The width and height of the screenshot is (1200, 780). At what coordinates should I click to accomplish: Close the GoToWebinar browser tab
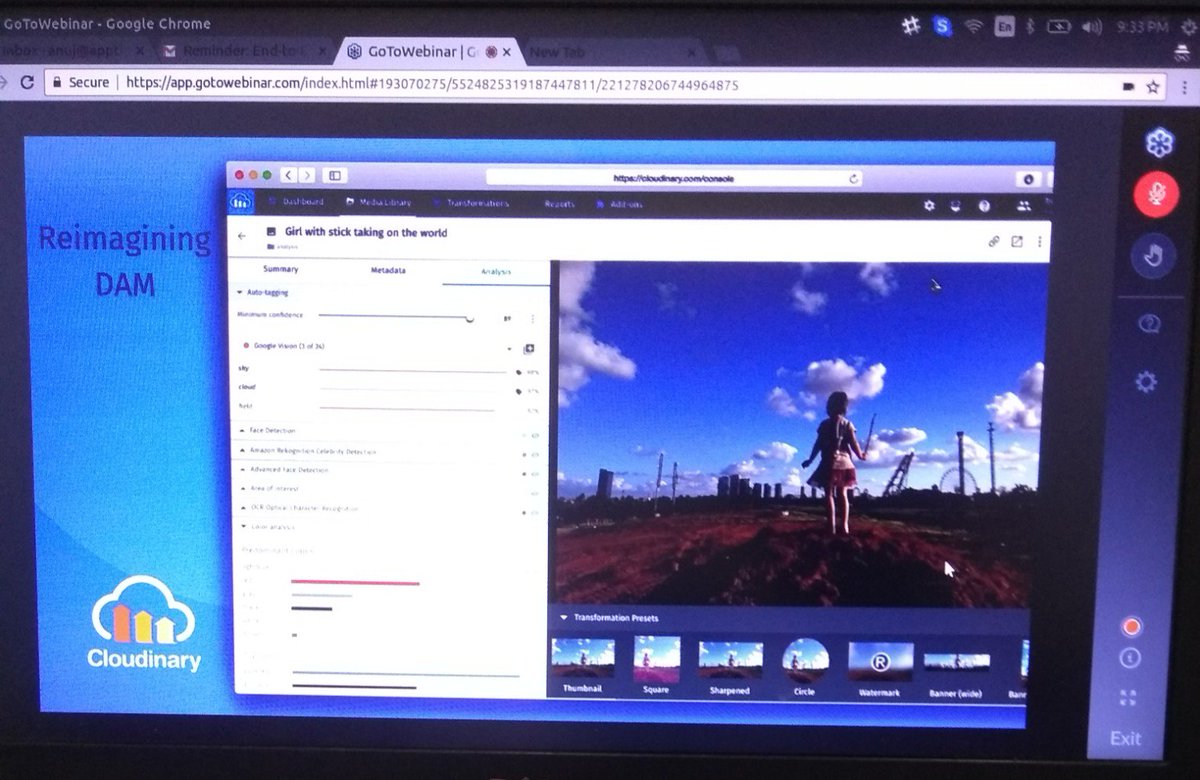click(508, 51)
